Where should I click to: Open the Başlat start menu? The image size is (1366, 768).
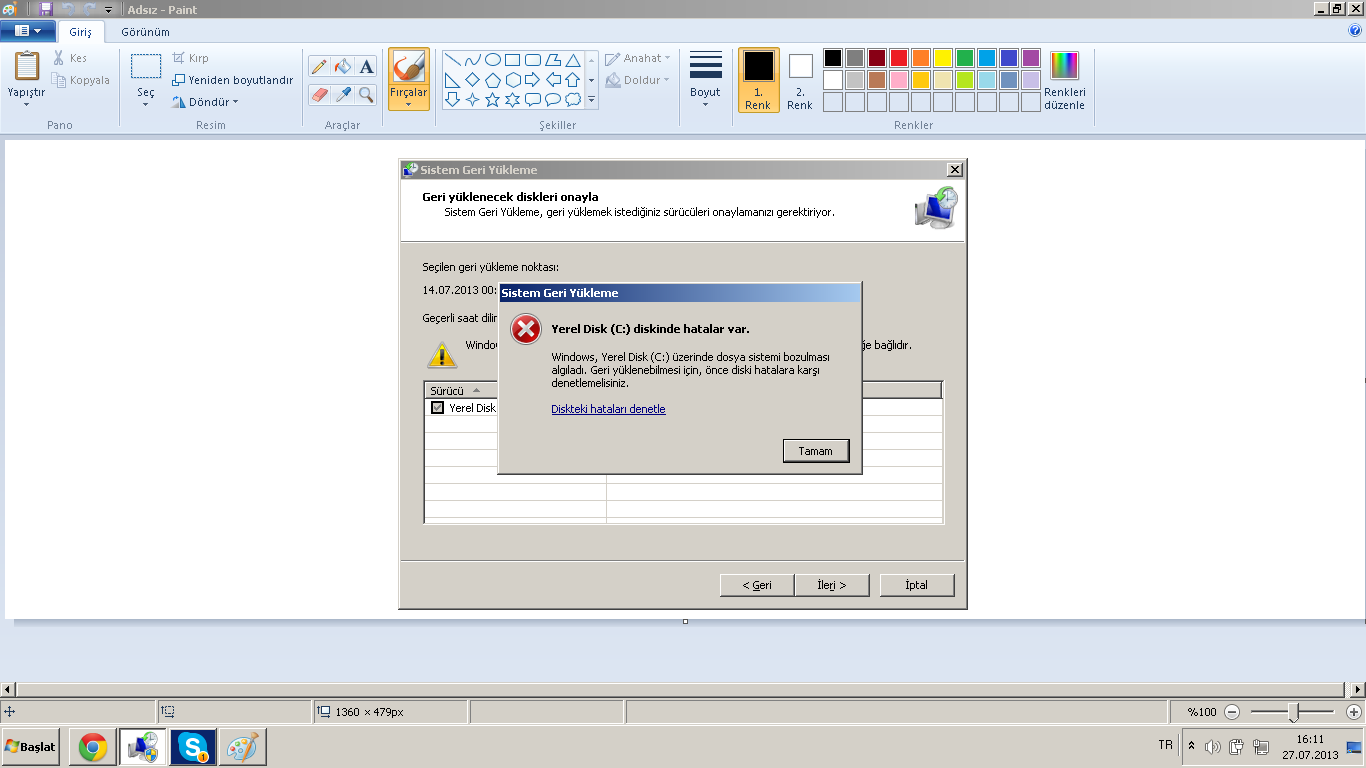pos(30,747)
